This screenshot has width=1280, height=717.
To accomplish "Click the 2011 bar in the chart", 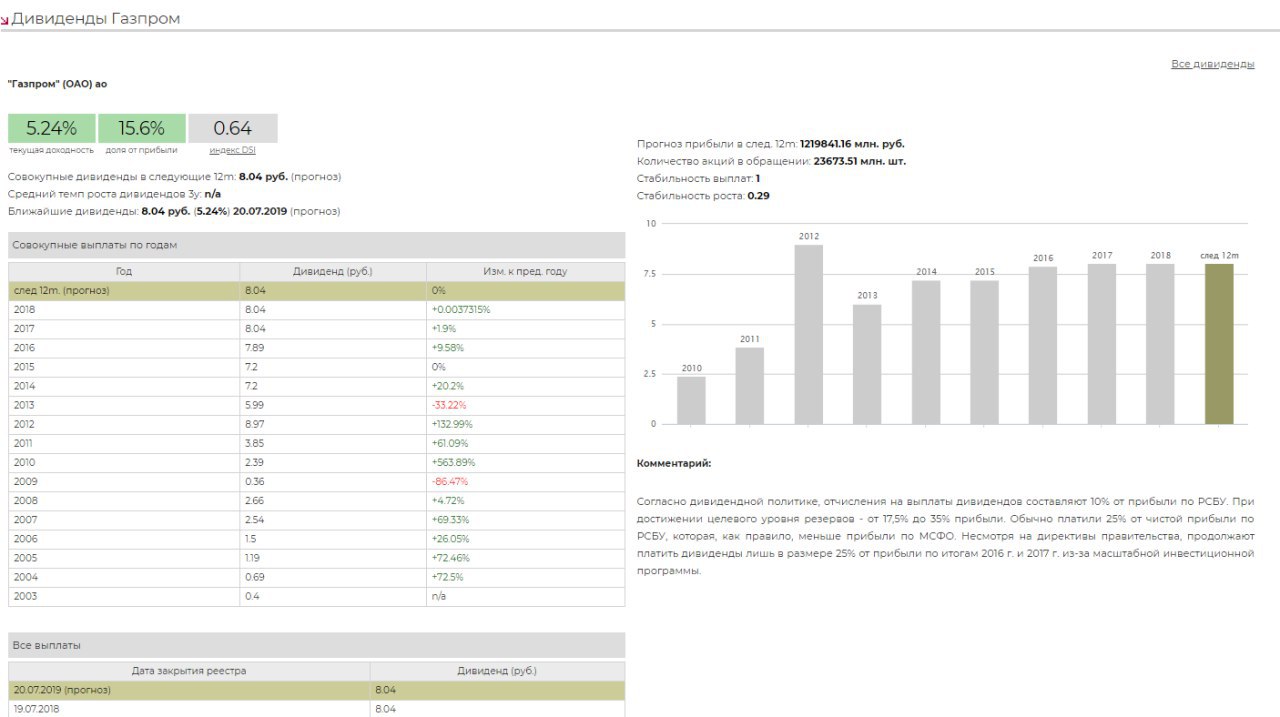I will 750,385.
